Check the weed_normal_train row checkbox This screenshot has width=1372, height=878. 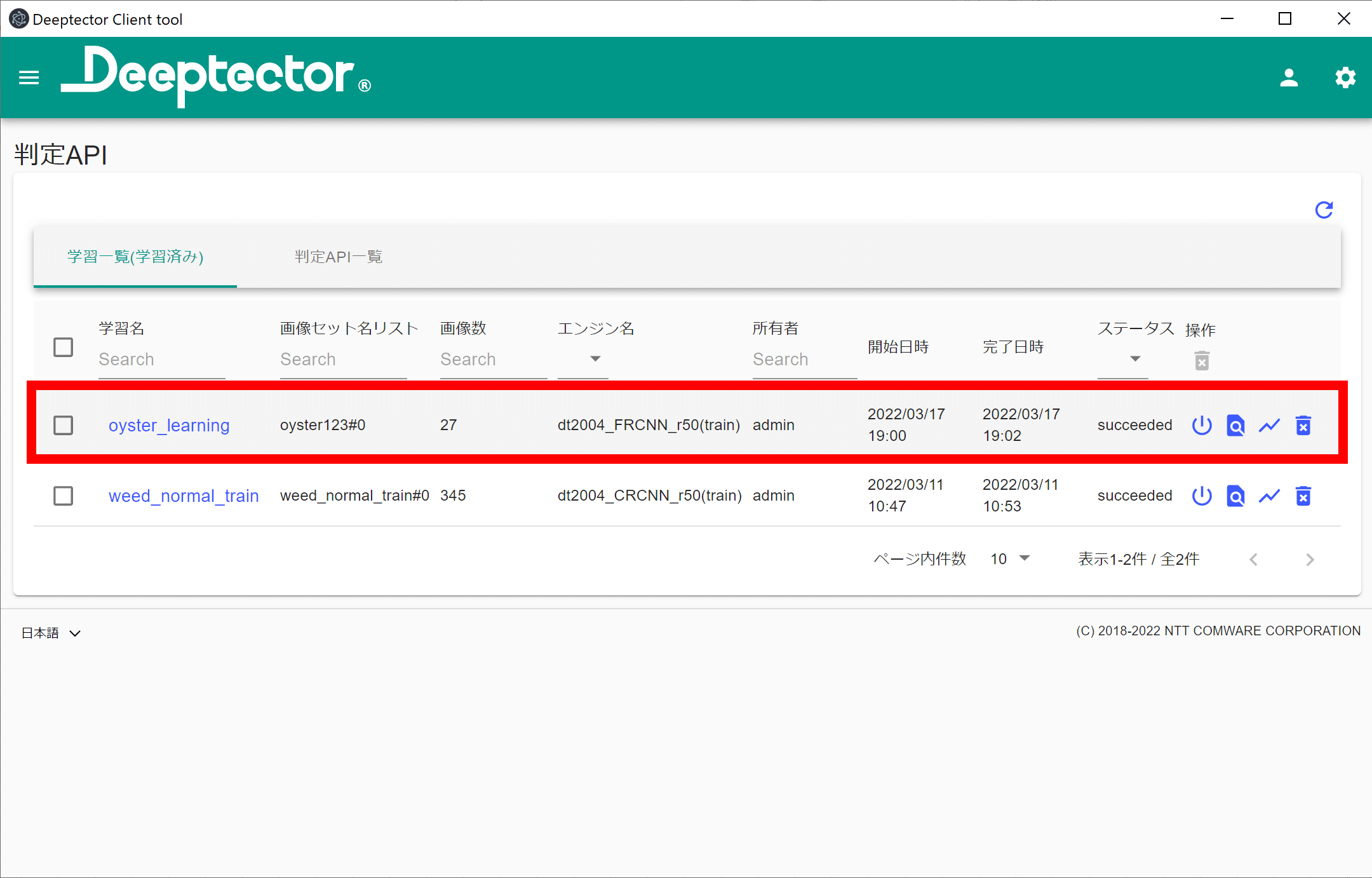[63, 496]
